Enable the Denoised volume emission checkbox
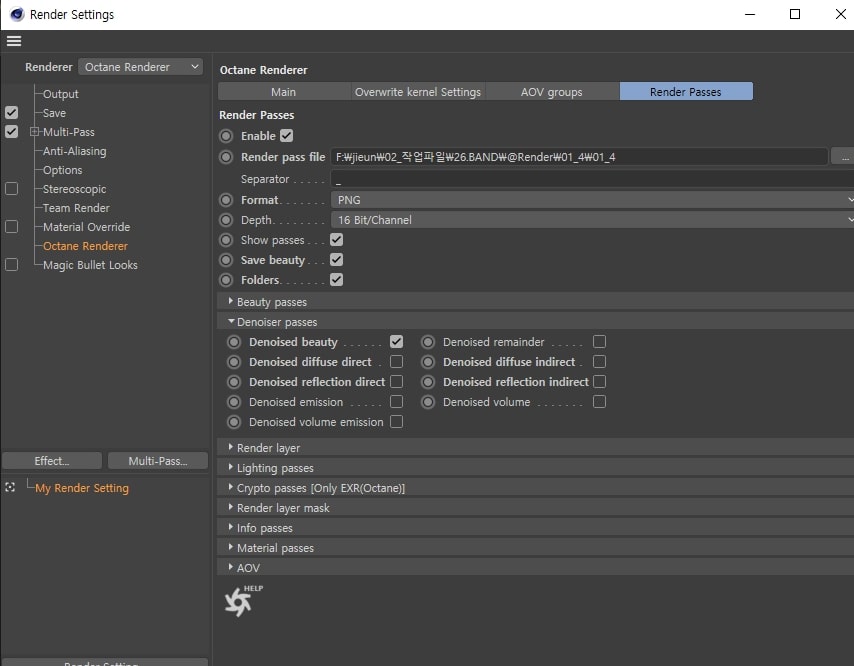Image resolution: width=854 pixels, height=666 pixels. [396, 422]
